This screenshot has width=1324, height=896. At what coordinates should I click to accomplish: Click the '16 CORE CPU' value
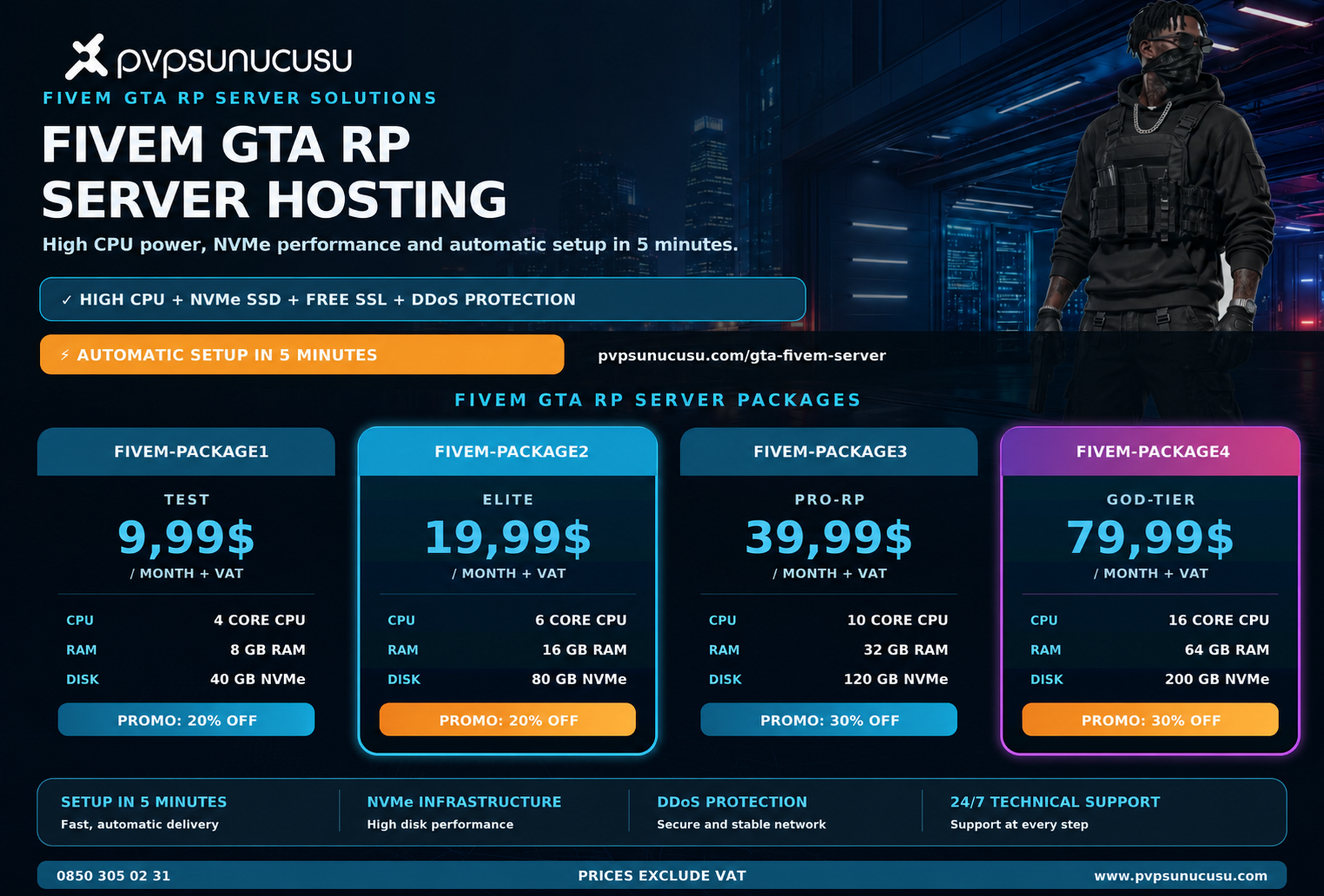coord(1218,620)
